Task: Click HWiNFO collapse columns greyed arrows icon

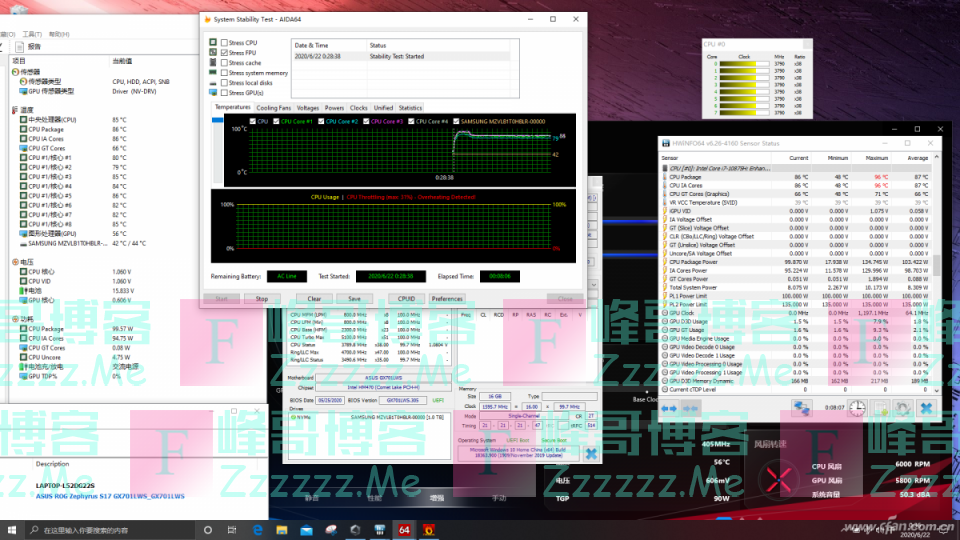Action: pyautogui.click(x=691, y=408)
